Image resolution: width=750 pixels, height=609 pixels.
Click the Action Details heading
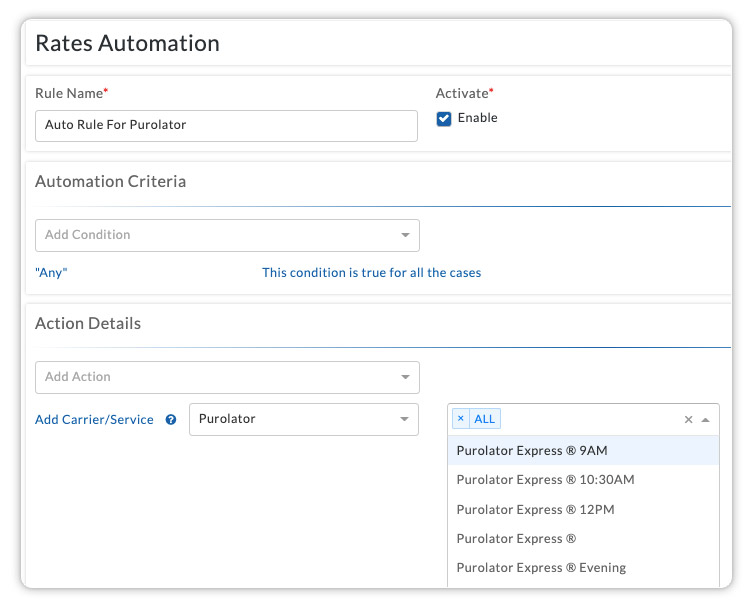88,323
